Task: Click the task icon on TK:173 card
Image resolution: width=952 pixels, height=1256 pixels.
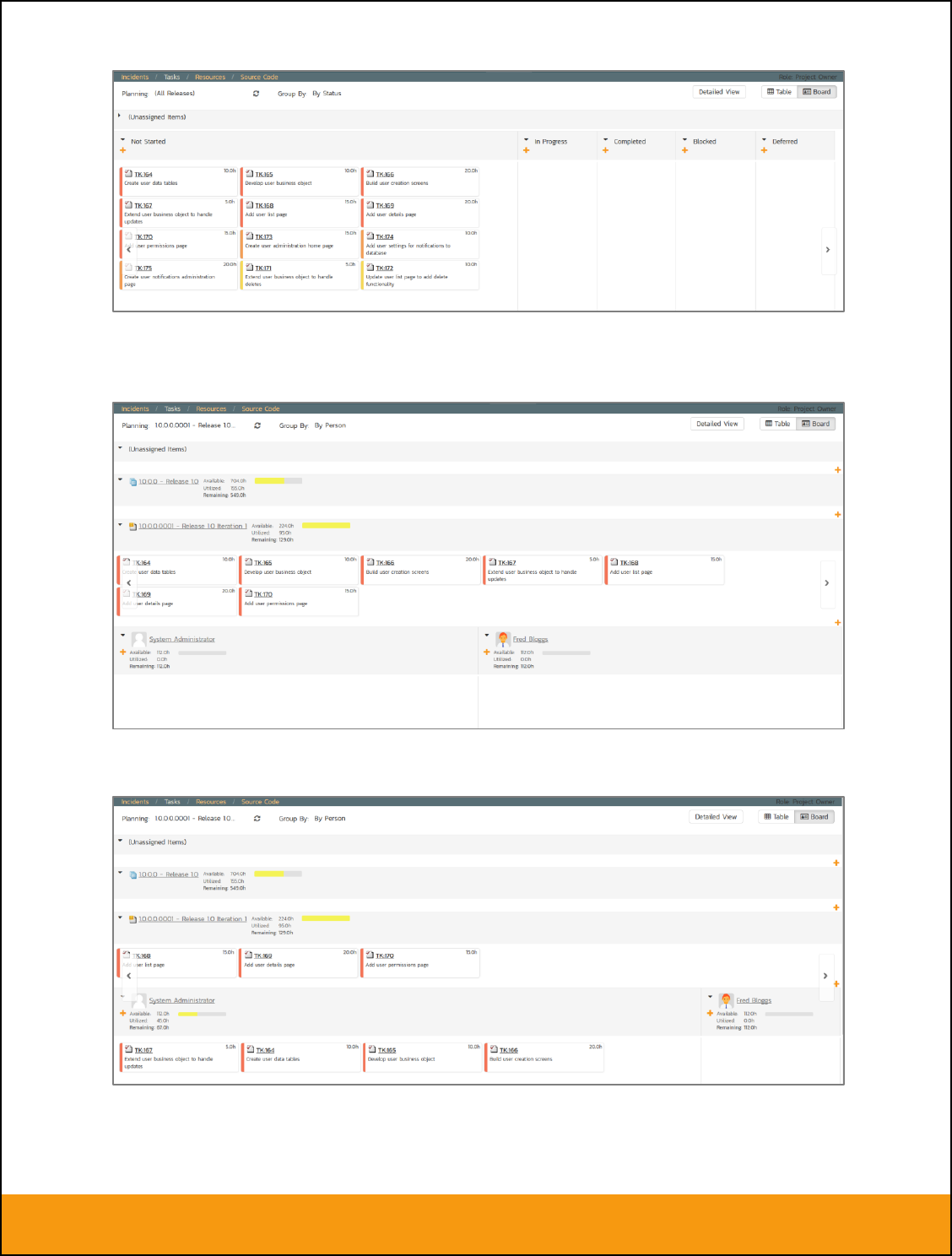Action: coord(249,236)
